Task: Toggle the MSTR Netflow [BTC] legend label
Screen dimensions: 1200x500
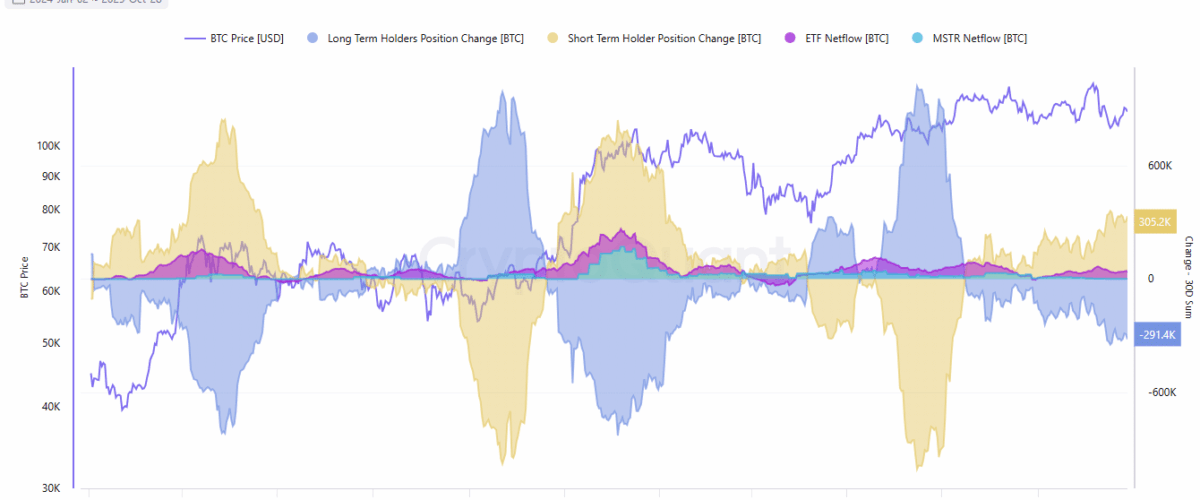Action: (979, 39)
